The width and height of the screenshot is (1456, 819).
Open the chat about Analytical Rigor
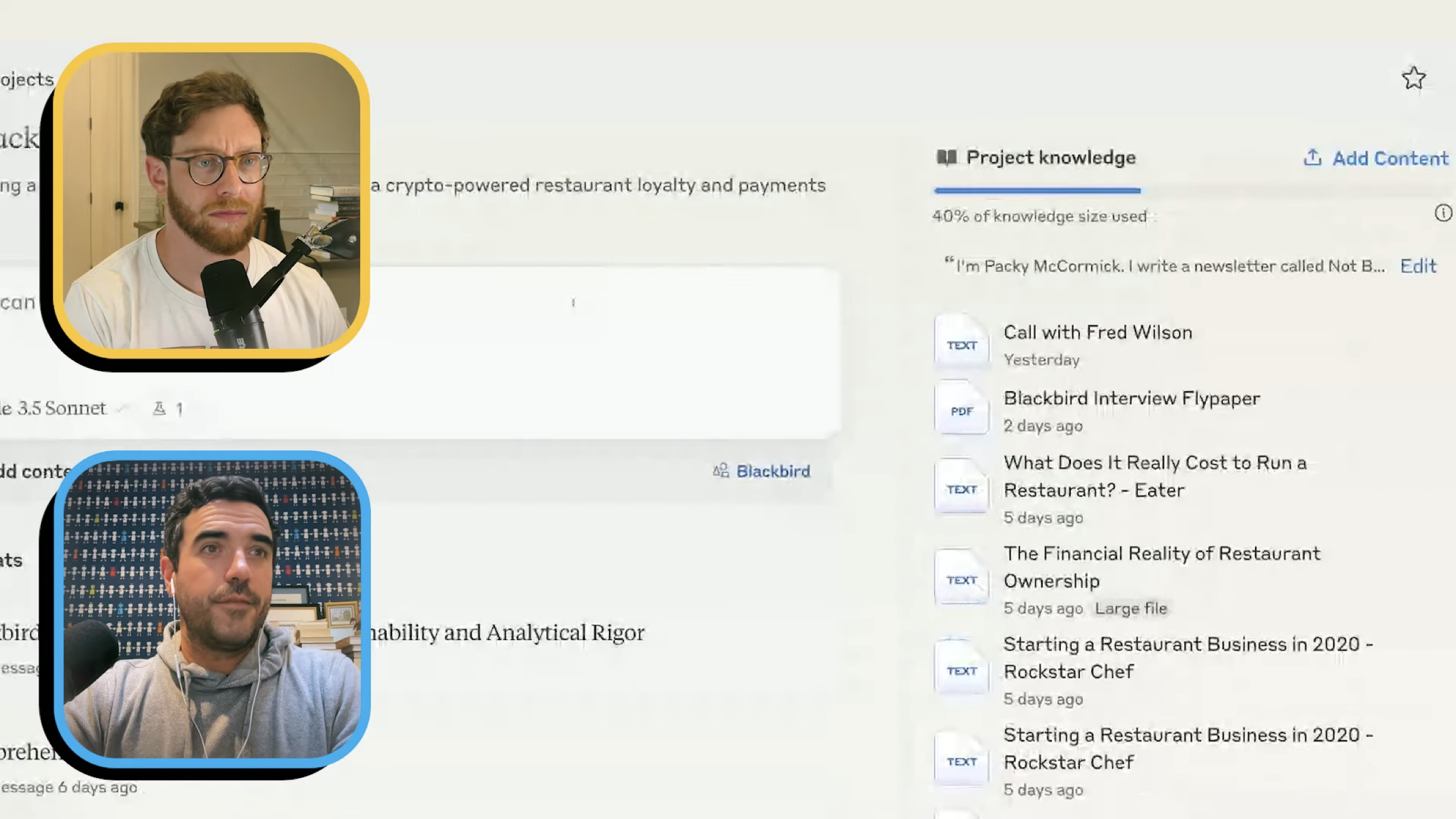click(x=505, y=632)
